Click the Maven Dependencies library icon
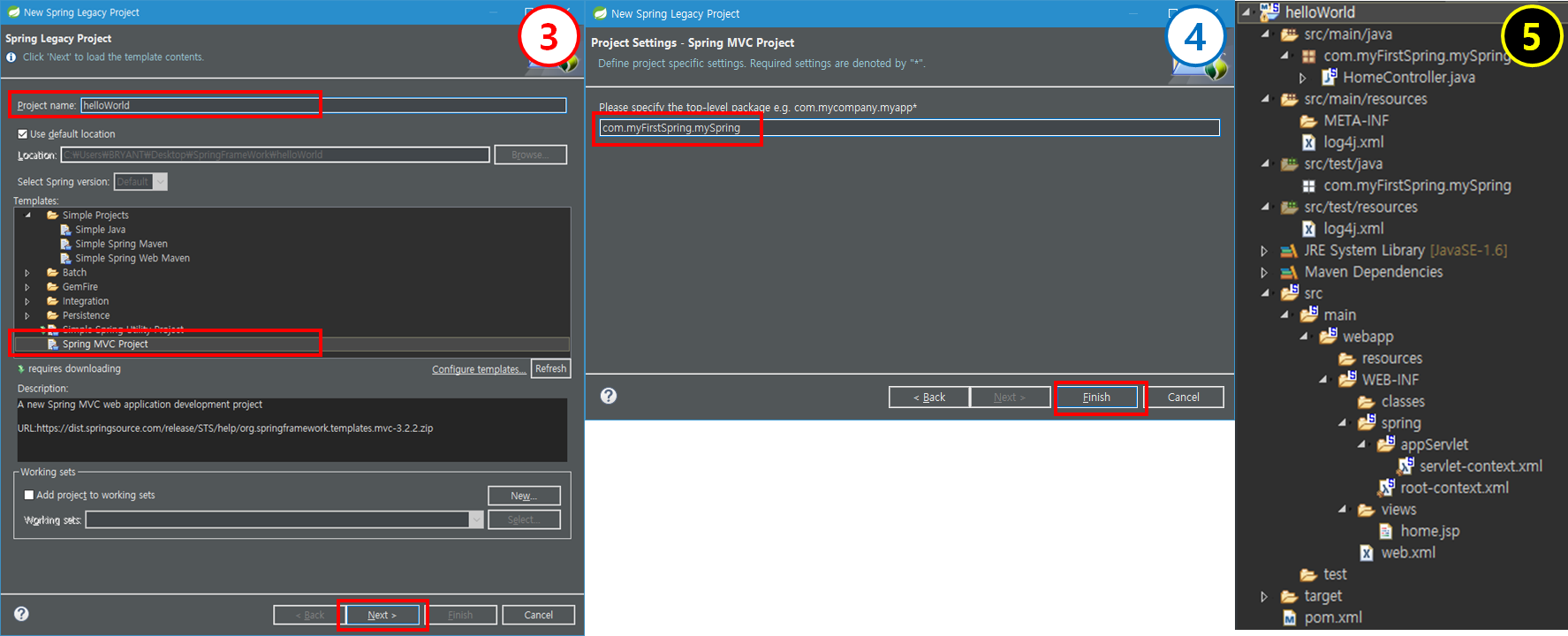The width and height of the screenshot is (1568, 636). pos(1290,272)
